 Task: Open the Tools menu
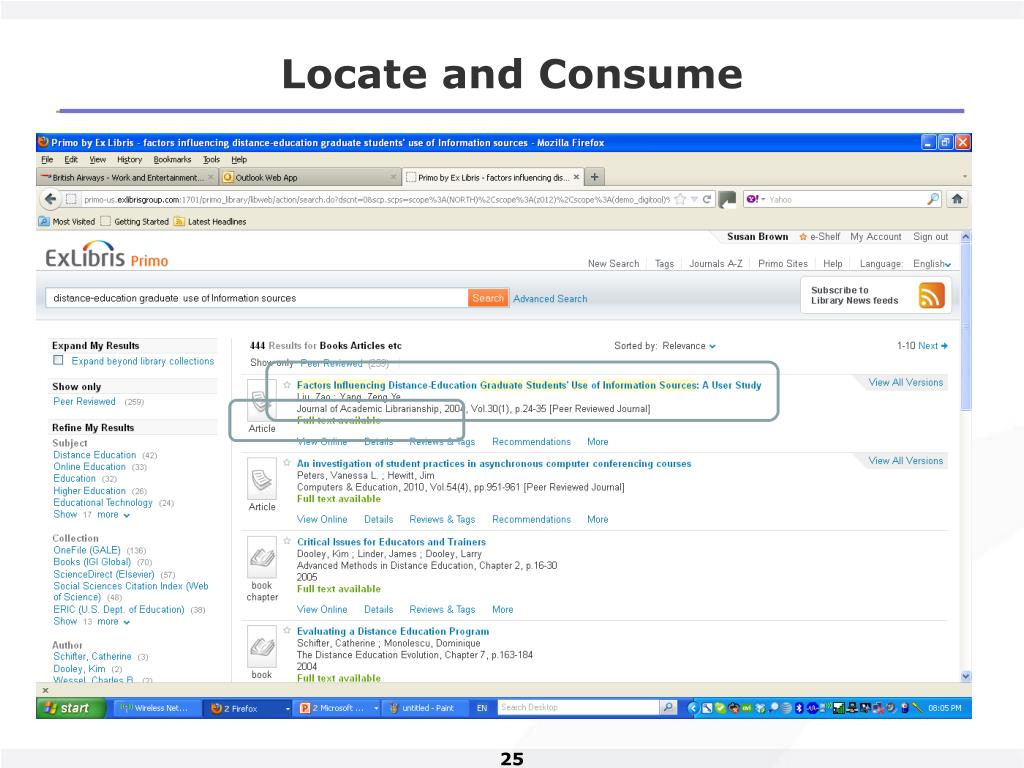(211, 159)
